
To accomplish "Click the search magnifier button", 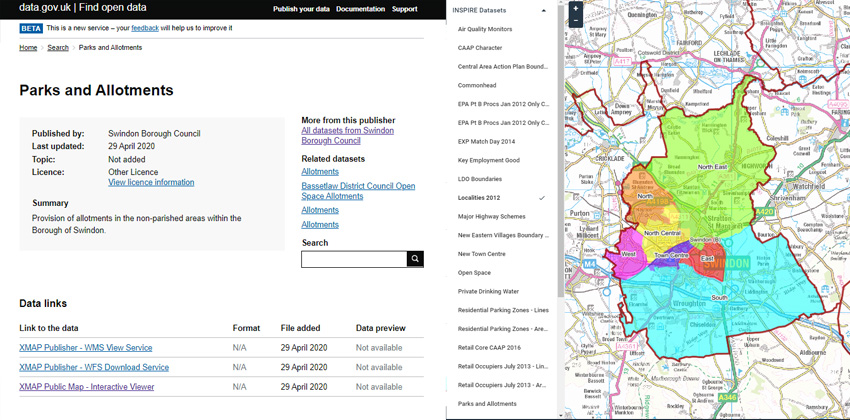I will (x=415, y=259).
